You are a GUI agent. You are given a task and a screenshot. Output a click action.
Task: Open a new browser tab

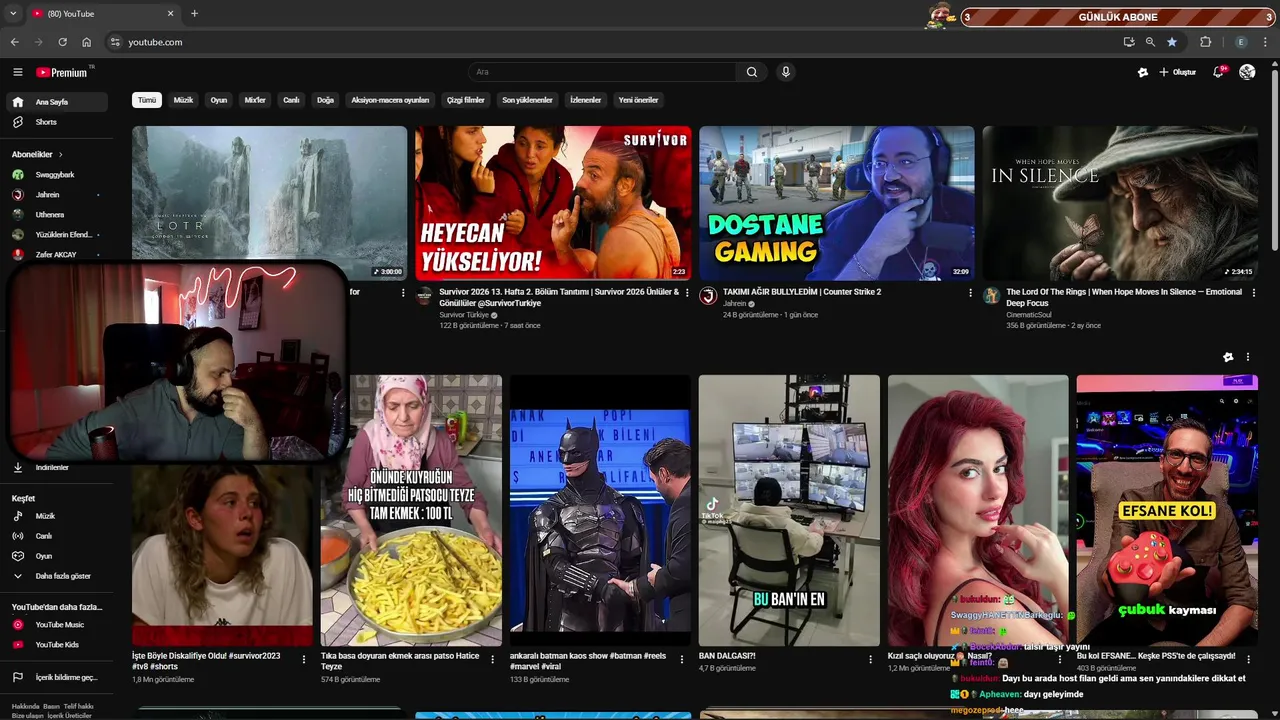click(x=194, y=14)
